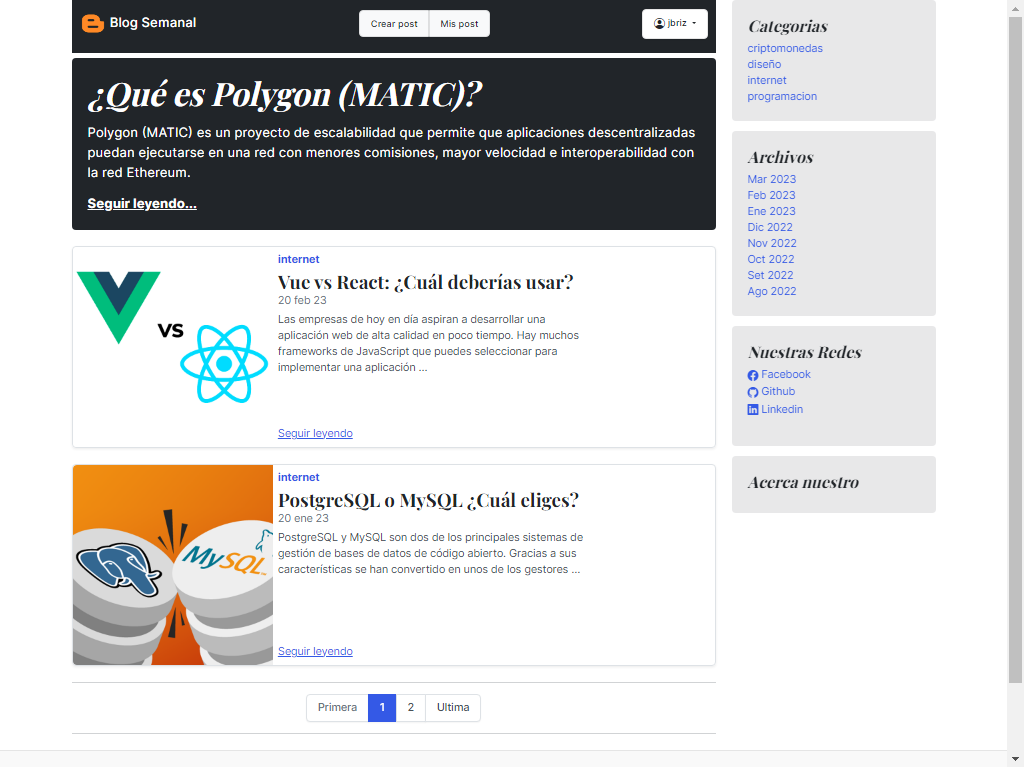
Task: Open the Crear post page
Action: 393,23
